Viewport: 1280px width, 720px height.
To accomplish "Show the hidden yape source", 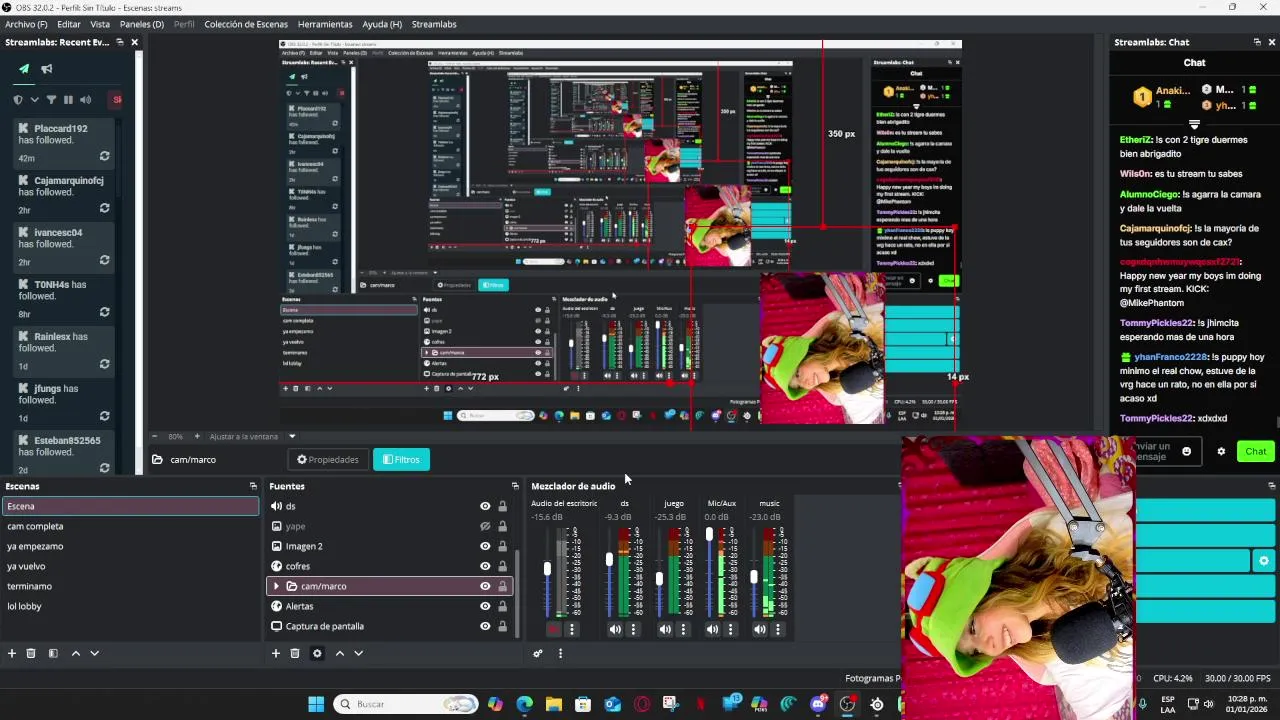I will point(485,526).
